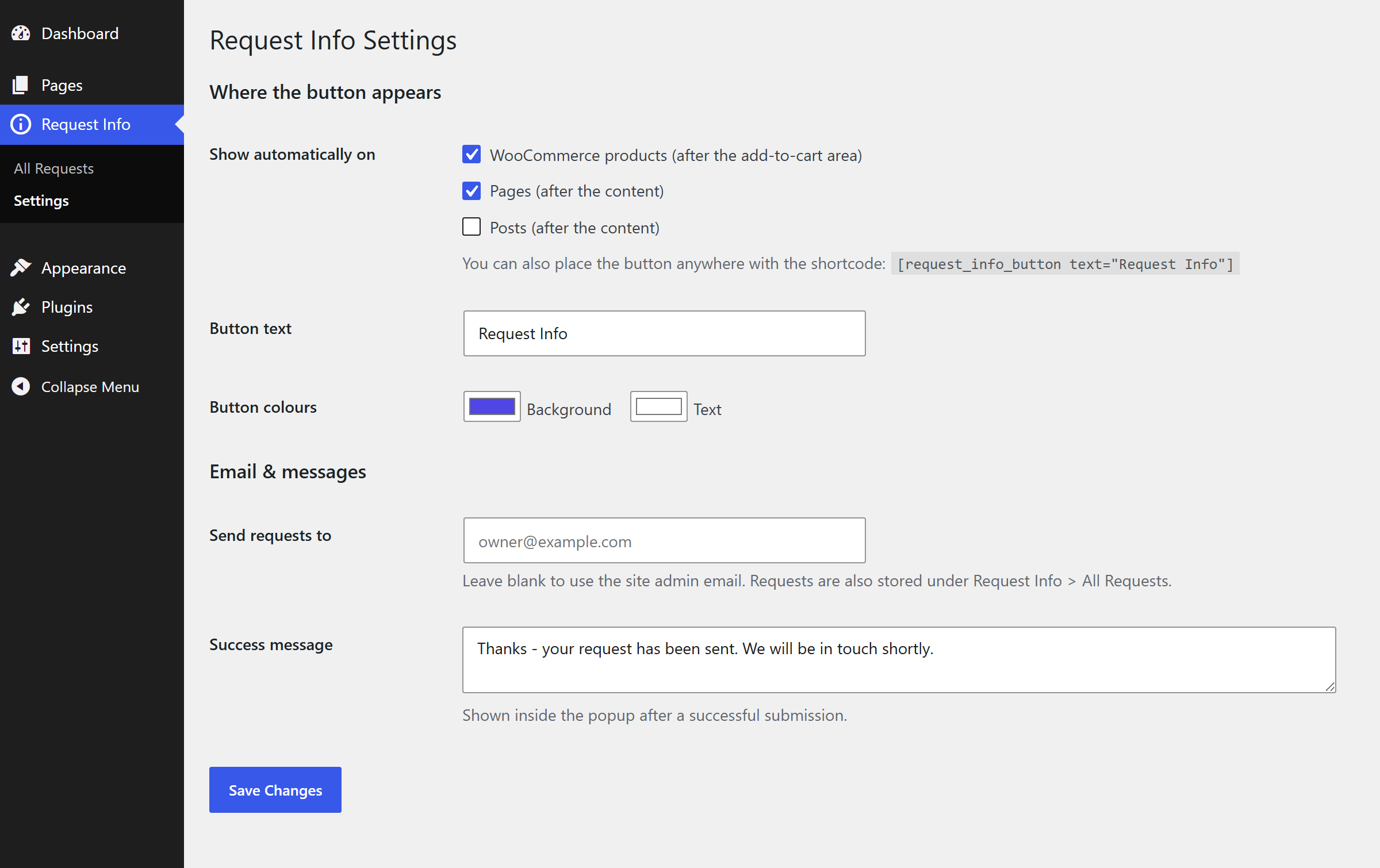The width and height of the screenshot is (1380, 868).
Task: Click the Request Info circle-i icon
Action: 21,124
